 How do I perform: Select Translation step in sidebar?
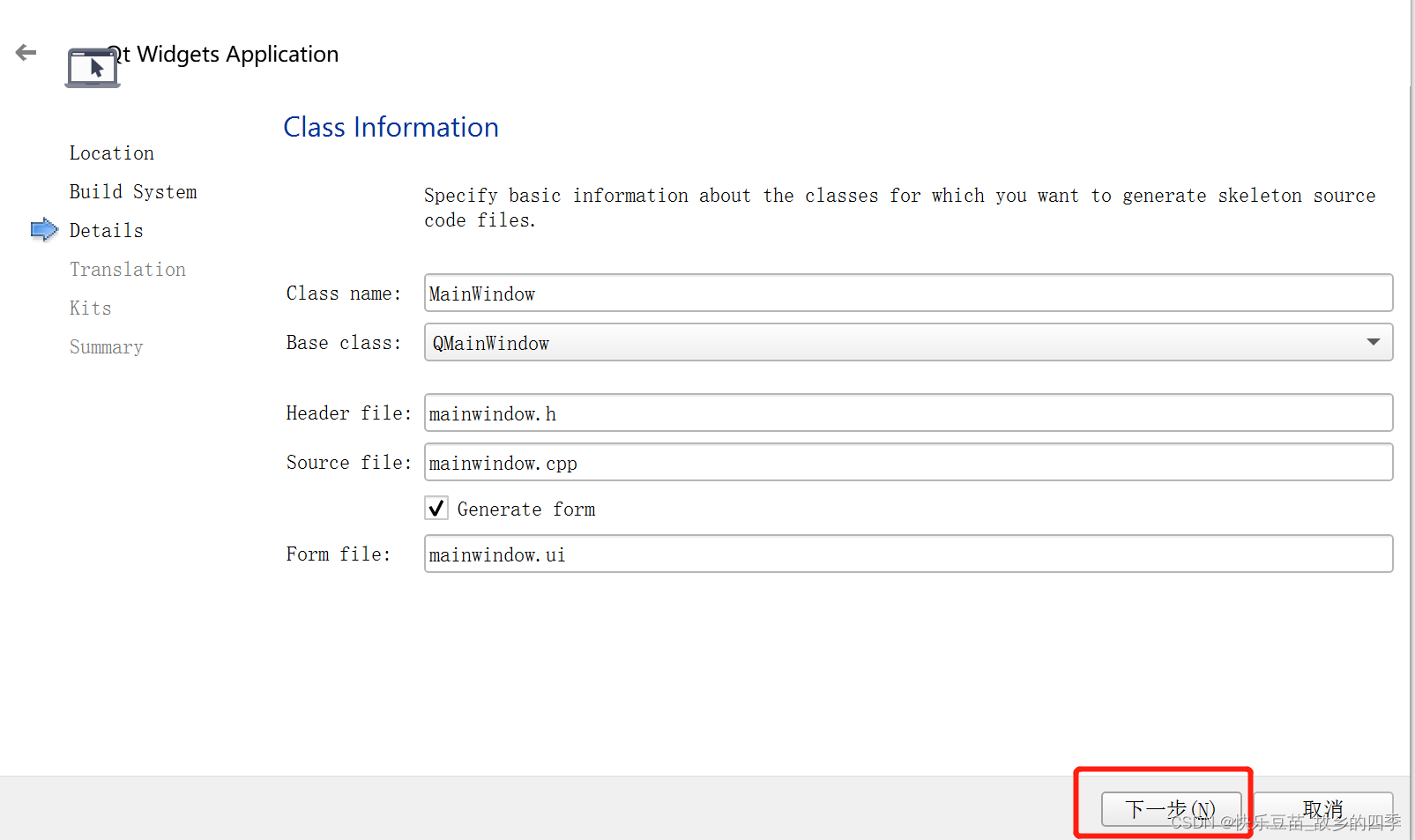(128, 270)
